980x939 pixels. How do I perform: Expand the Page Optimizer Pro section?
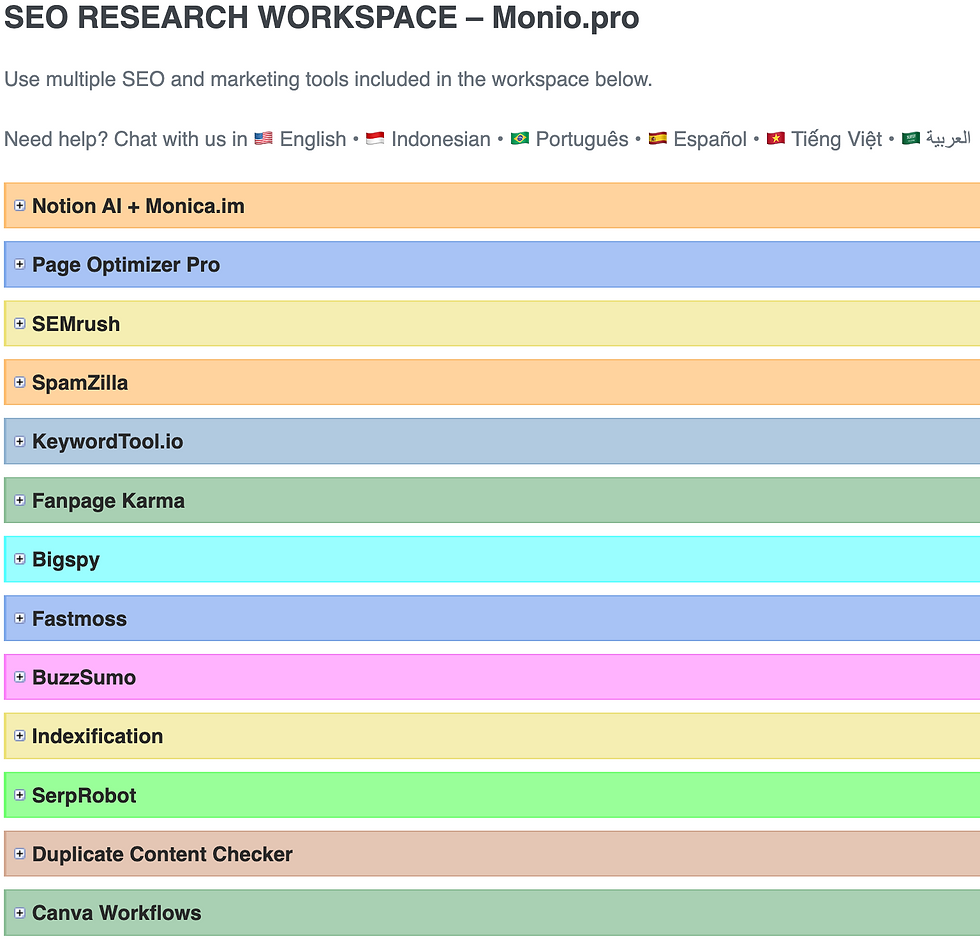492,264
